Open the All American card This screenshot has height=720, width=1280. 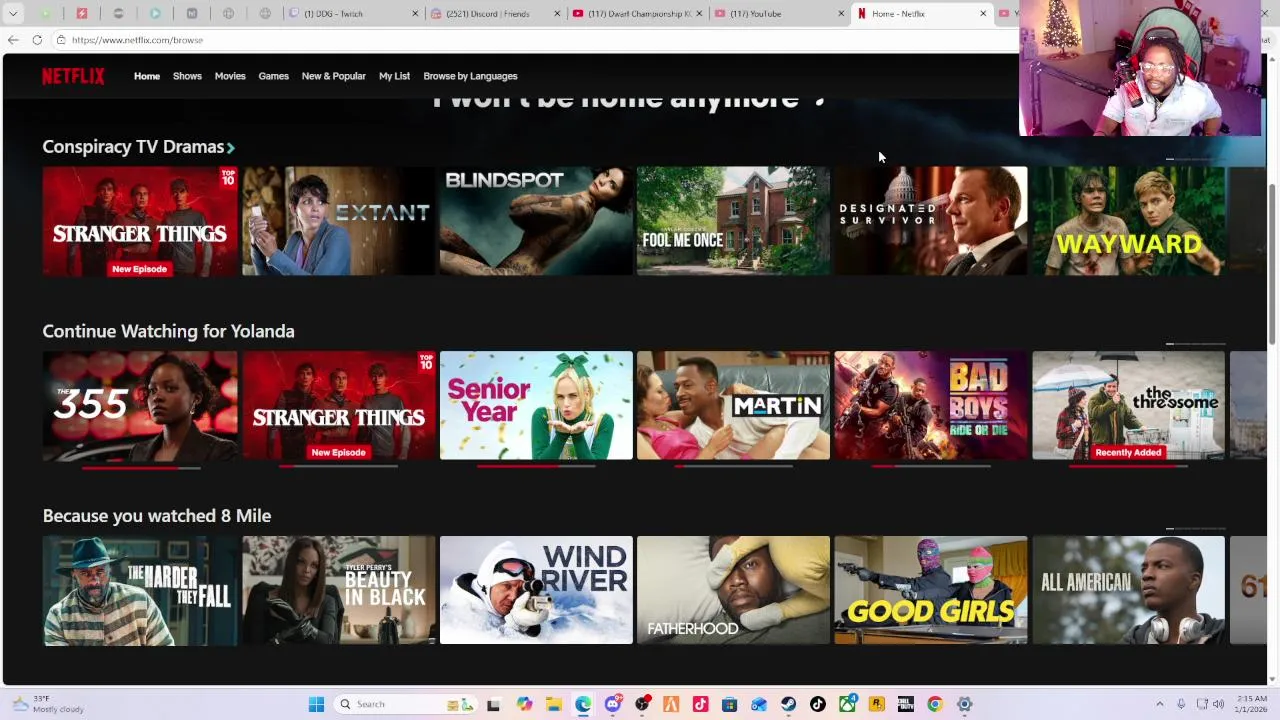click(1128, 590)
